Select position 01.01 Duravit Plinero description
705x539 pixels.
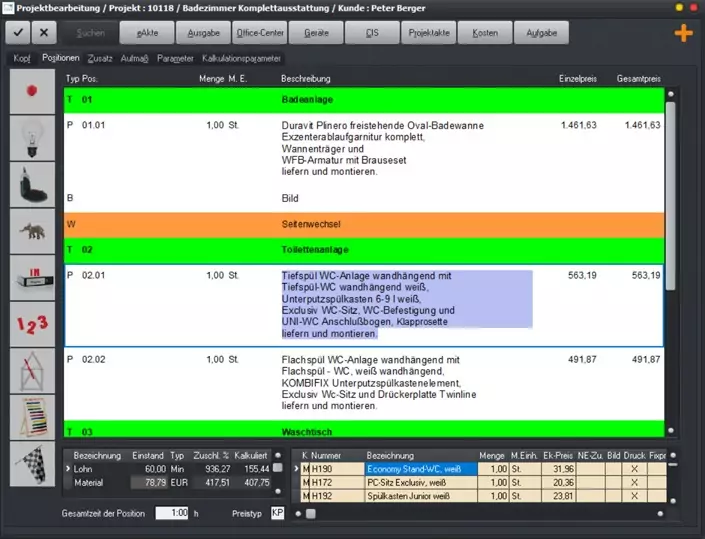click(383, 148)
